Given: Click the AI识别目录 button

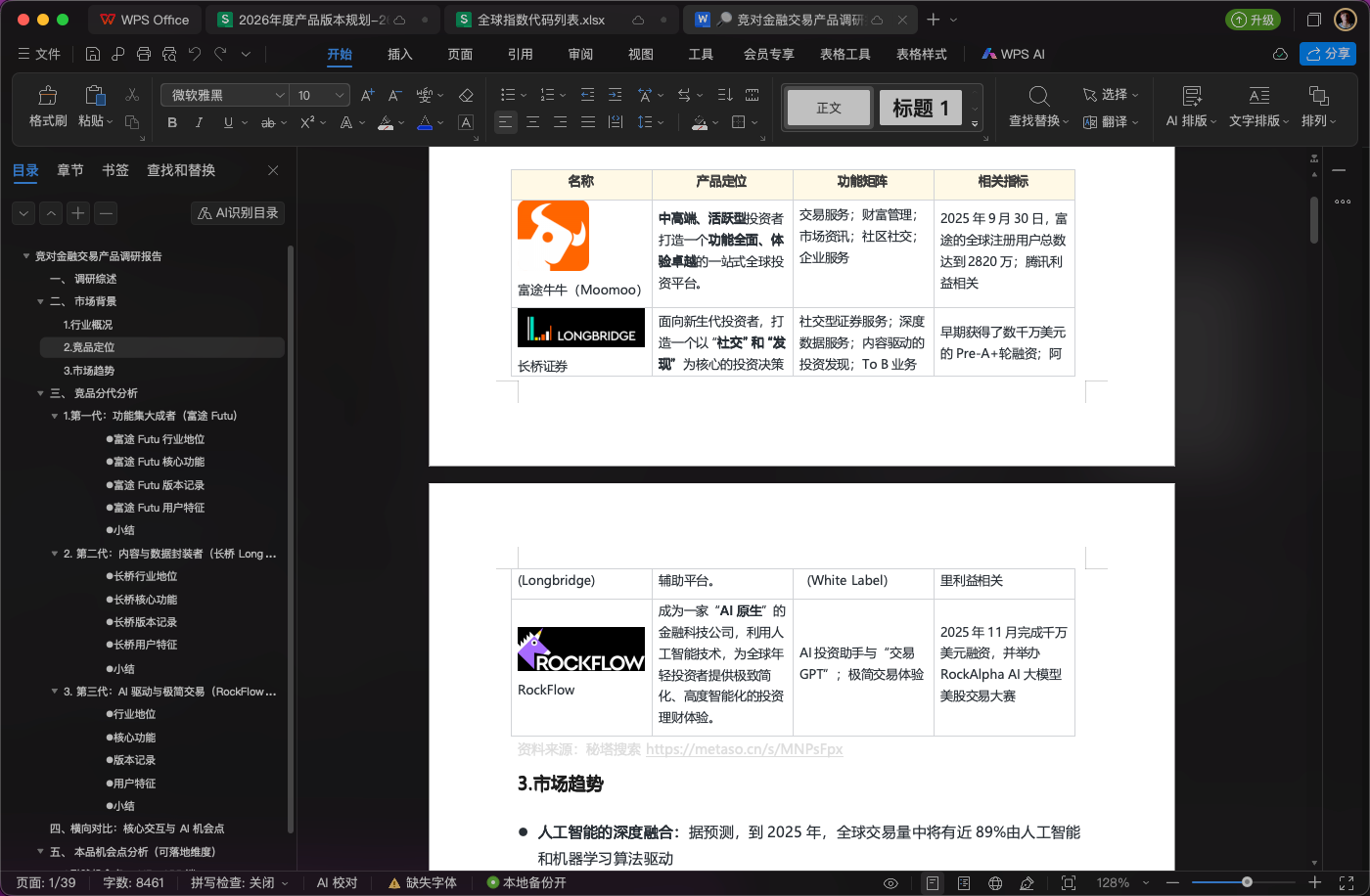Looking at the screenshot, I should point(238,213).
